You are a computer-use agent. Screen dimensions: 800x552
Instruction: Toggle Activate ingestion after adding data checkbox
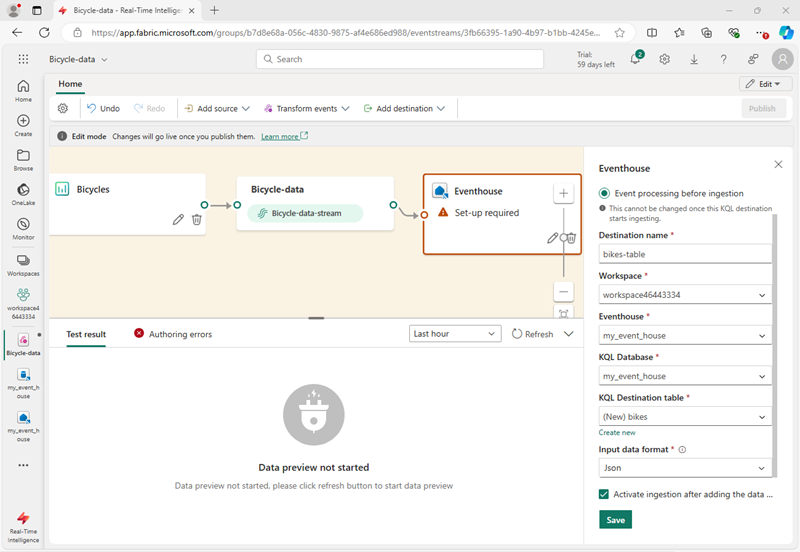(x=604, y=494)
